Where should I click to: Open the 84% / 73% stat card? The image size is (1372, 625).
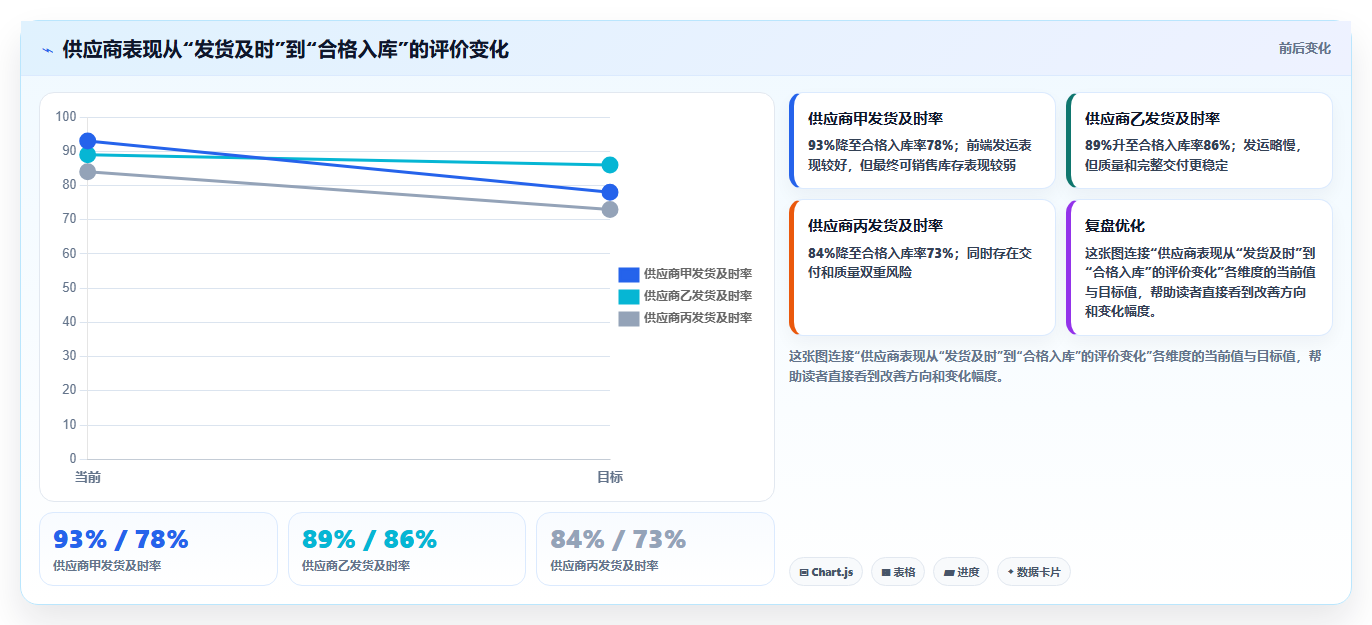655,549
